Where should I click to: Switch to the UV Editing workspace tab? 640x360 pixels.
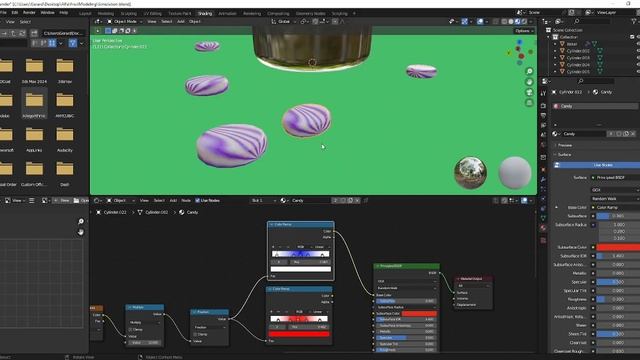tap(152, 13)
